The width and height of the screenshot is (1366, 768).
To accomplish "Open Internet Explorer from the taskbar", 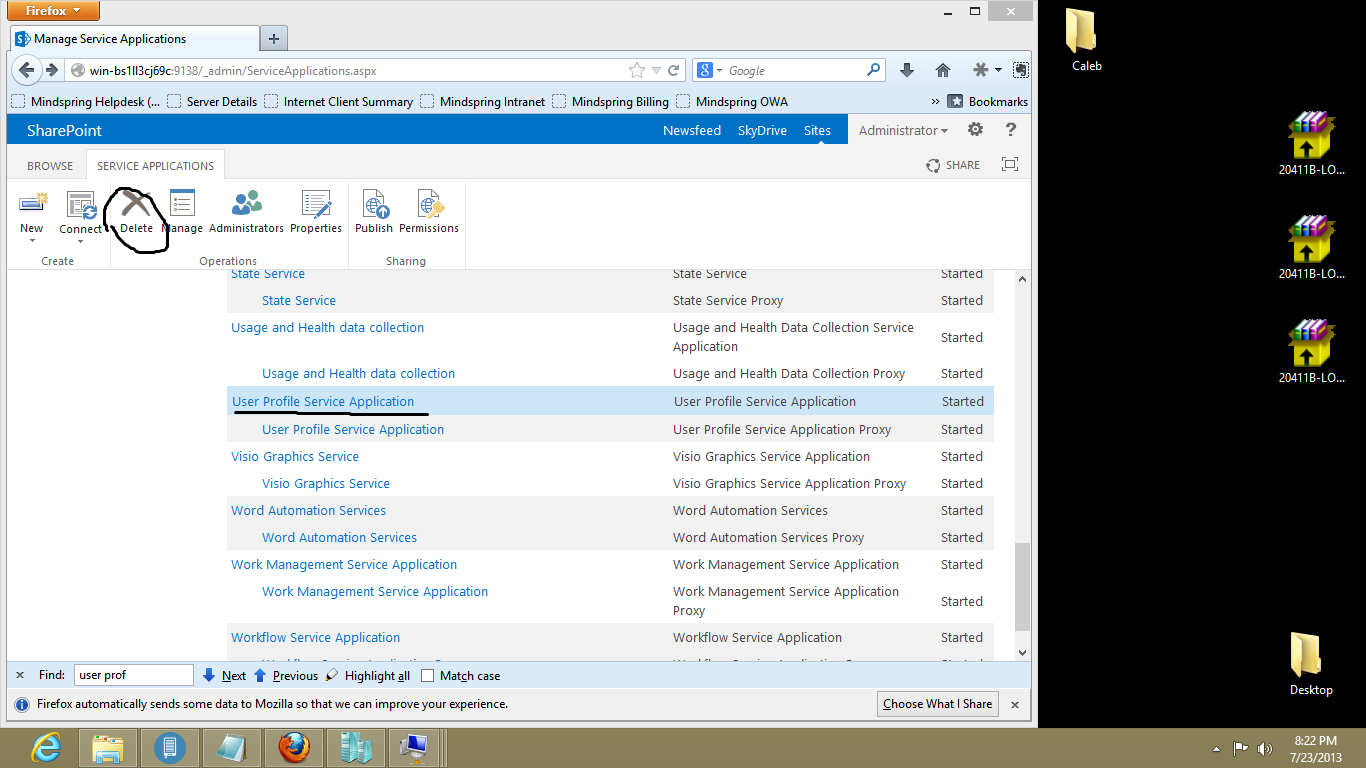I will point(46,747).
